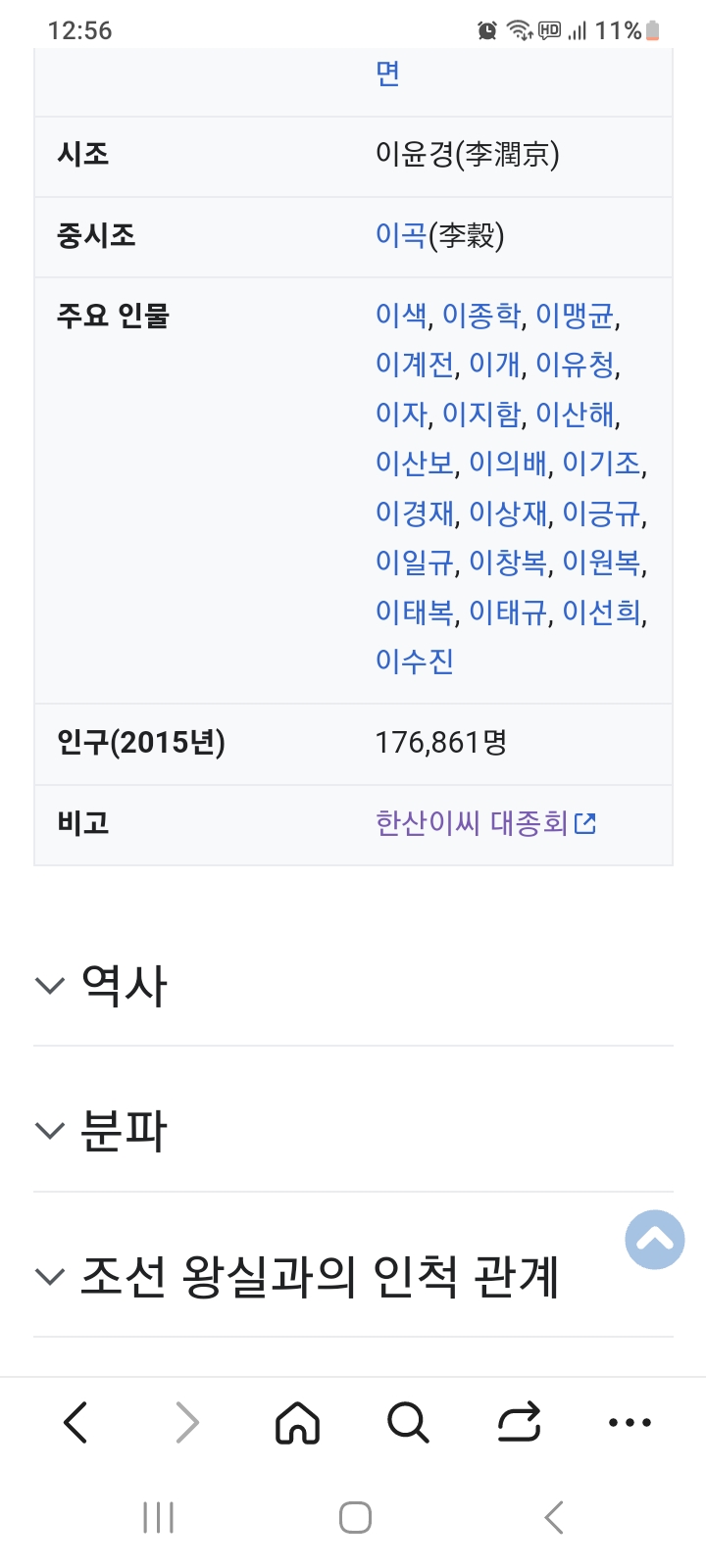Viewport: 706px width, 1568px height.
Task: Tap the browser forward arrow icon
Action: coord(186,1422)
